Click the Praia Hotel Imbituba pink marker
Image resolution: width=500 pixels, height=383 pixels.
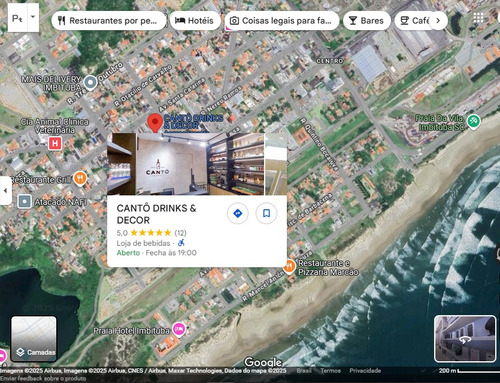click(x=179, y=329)
